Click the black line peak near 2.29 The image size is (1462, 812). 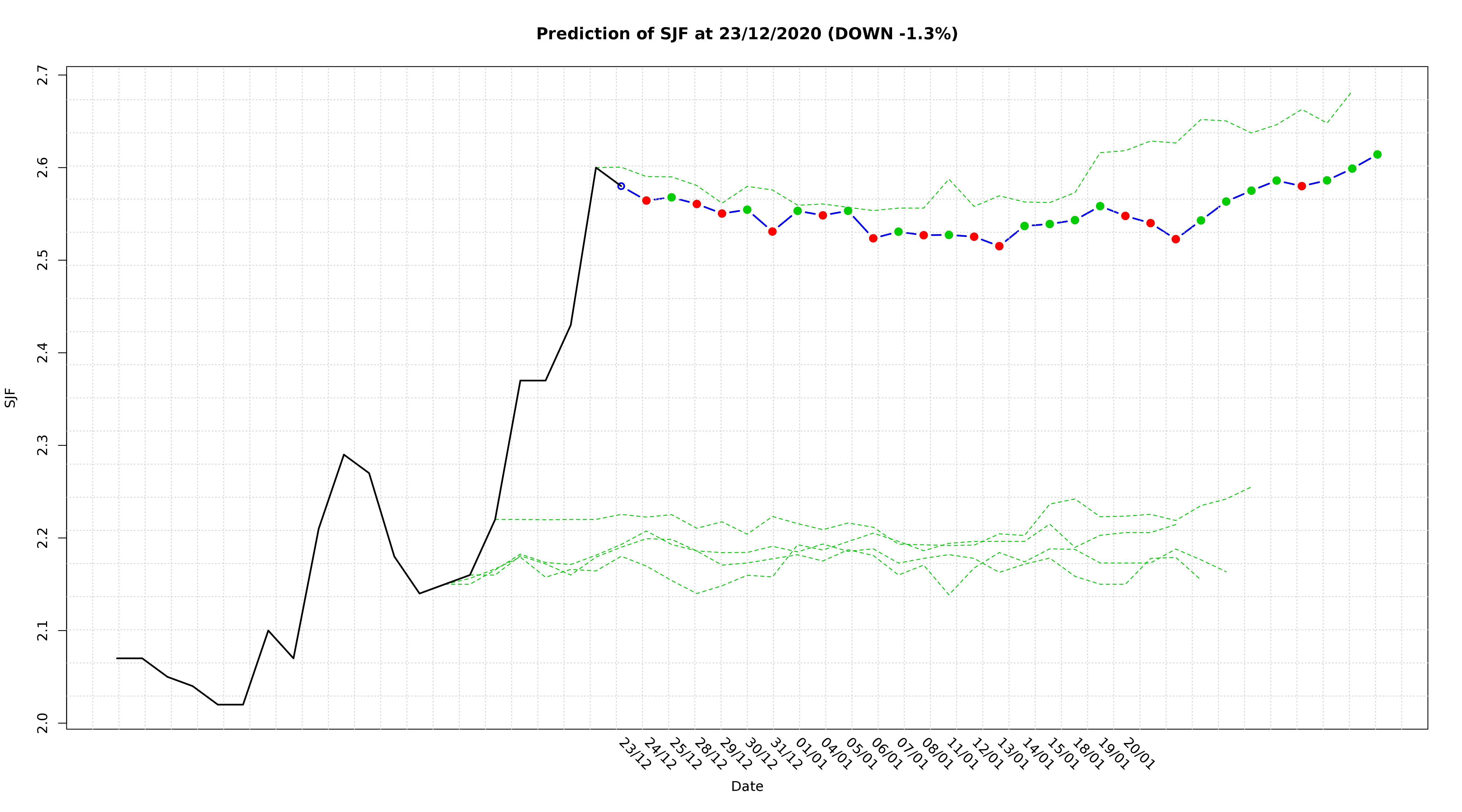pyautogui.click(x=343, y=454)
